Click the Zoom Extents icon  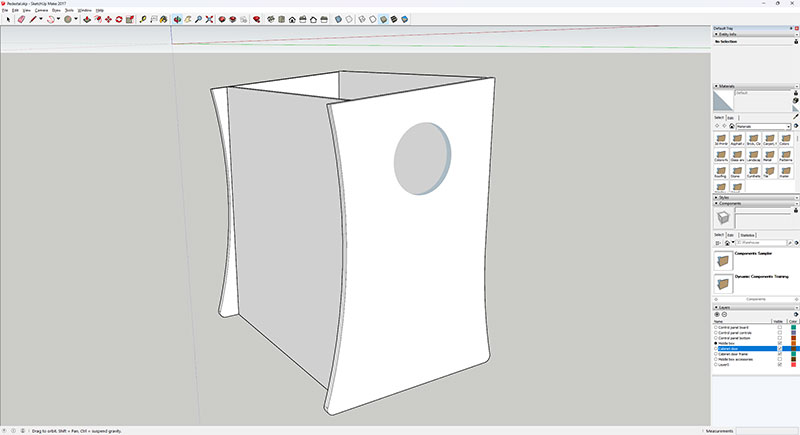pyautogui.click(x=209, y=19)
